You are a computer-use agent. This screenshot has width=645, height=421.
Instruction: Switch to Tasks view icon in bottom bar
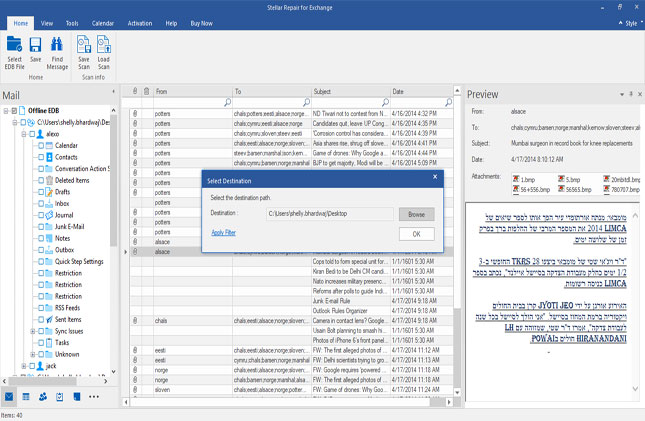coord(60,397)
